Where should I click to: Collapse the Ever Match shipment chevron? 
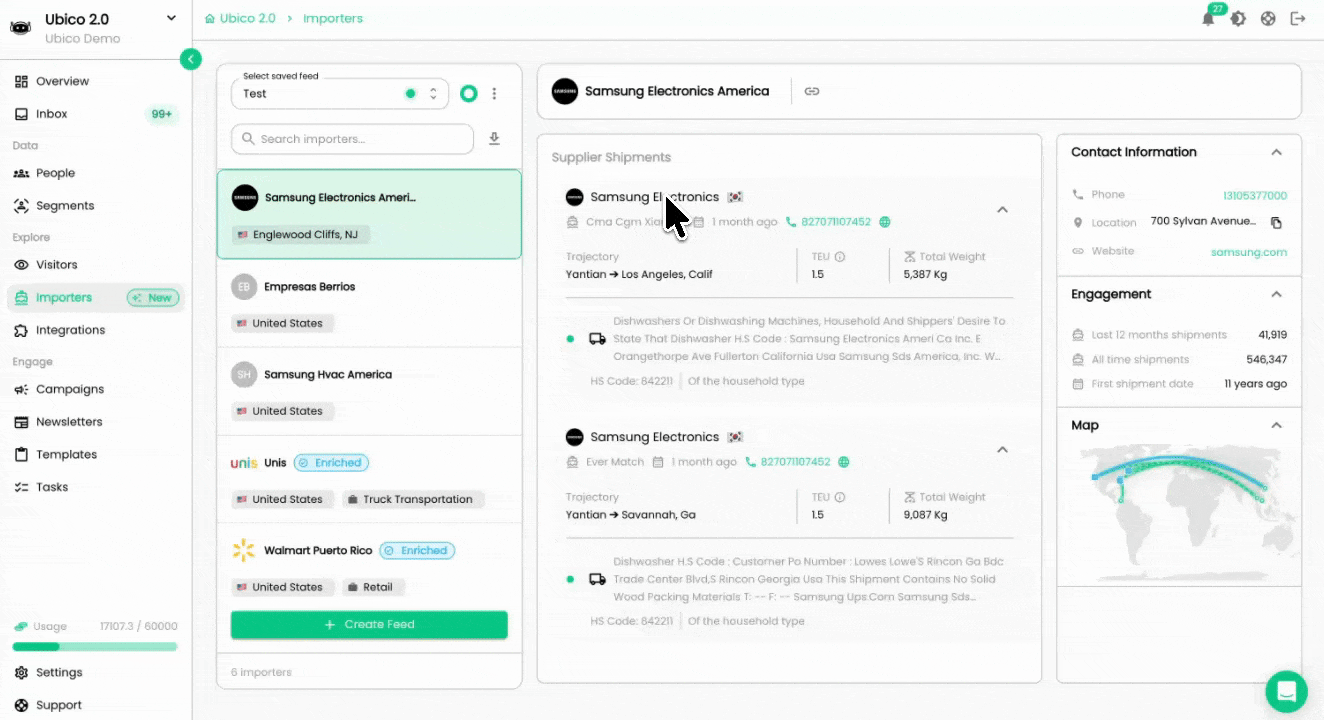tap(1002, 450)
